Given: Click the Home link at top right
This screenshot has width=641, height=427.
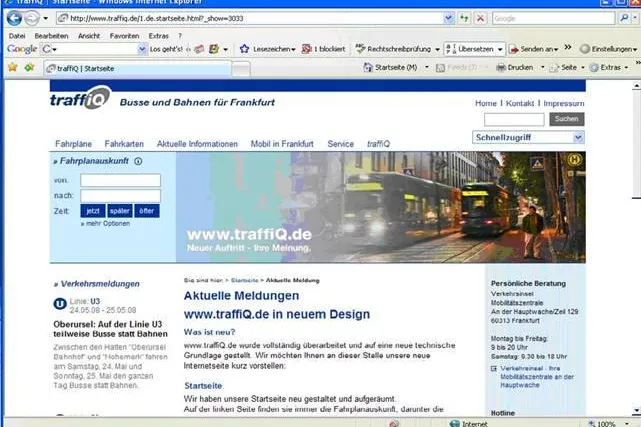Looking at the screenshot, I should (x=486, y=103).
